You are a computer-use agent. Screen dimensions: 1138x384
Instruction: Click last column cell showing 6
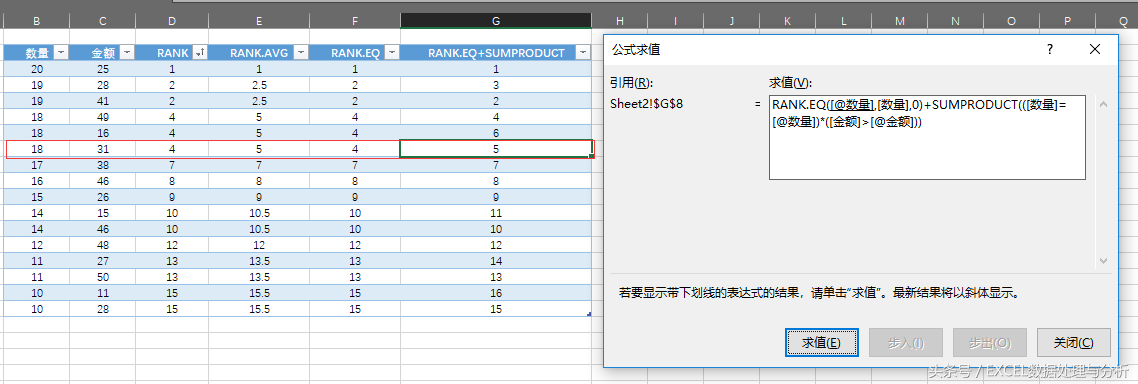point(496,133)
